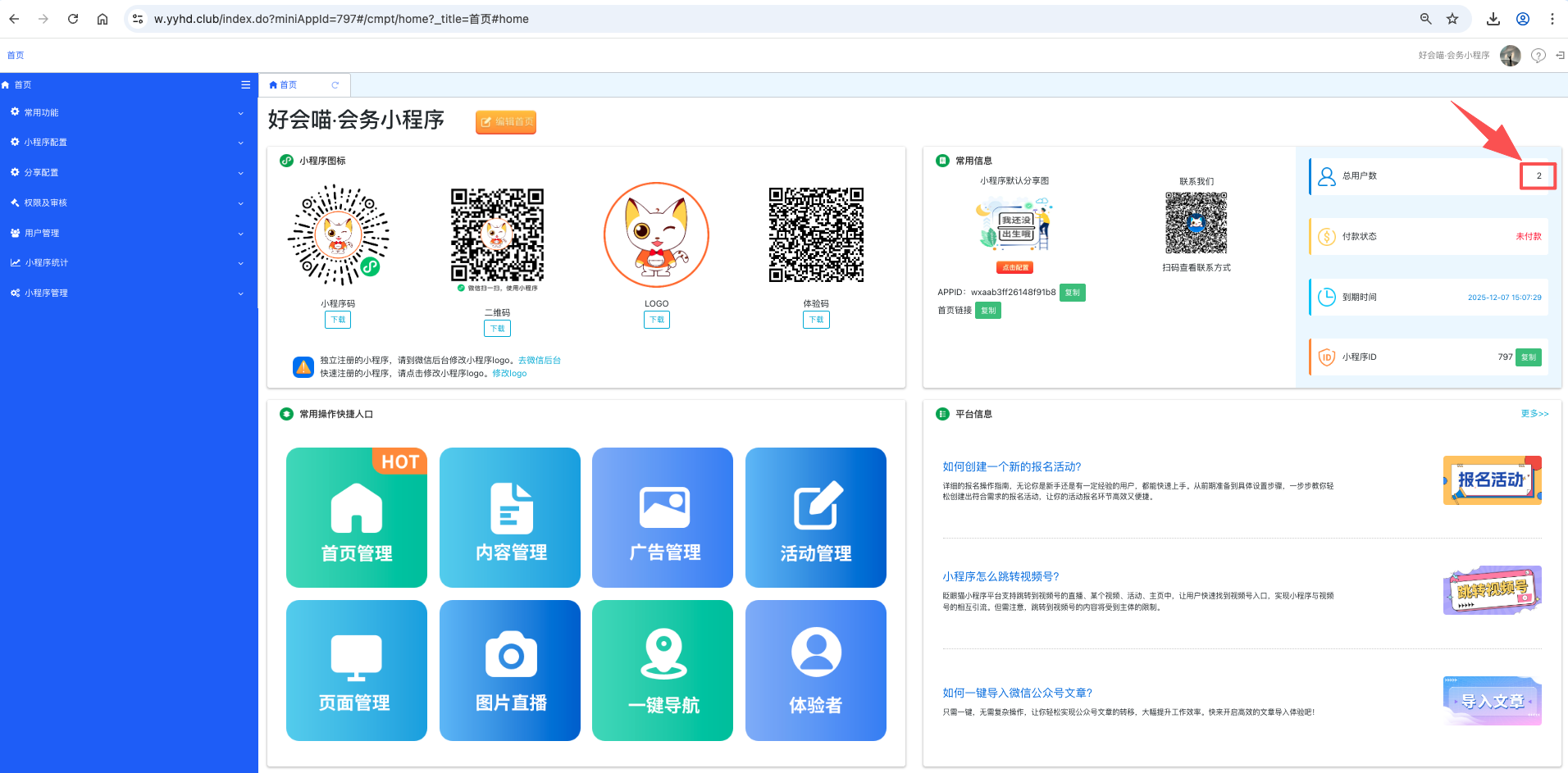
Task: Open the 体验者 user tile
Action: click(815, 670)
